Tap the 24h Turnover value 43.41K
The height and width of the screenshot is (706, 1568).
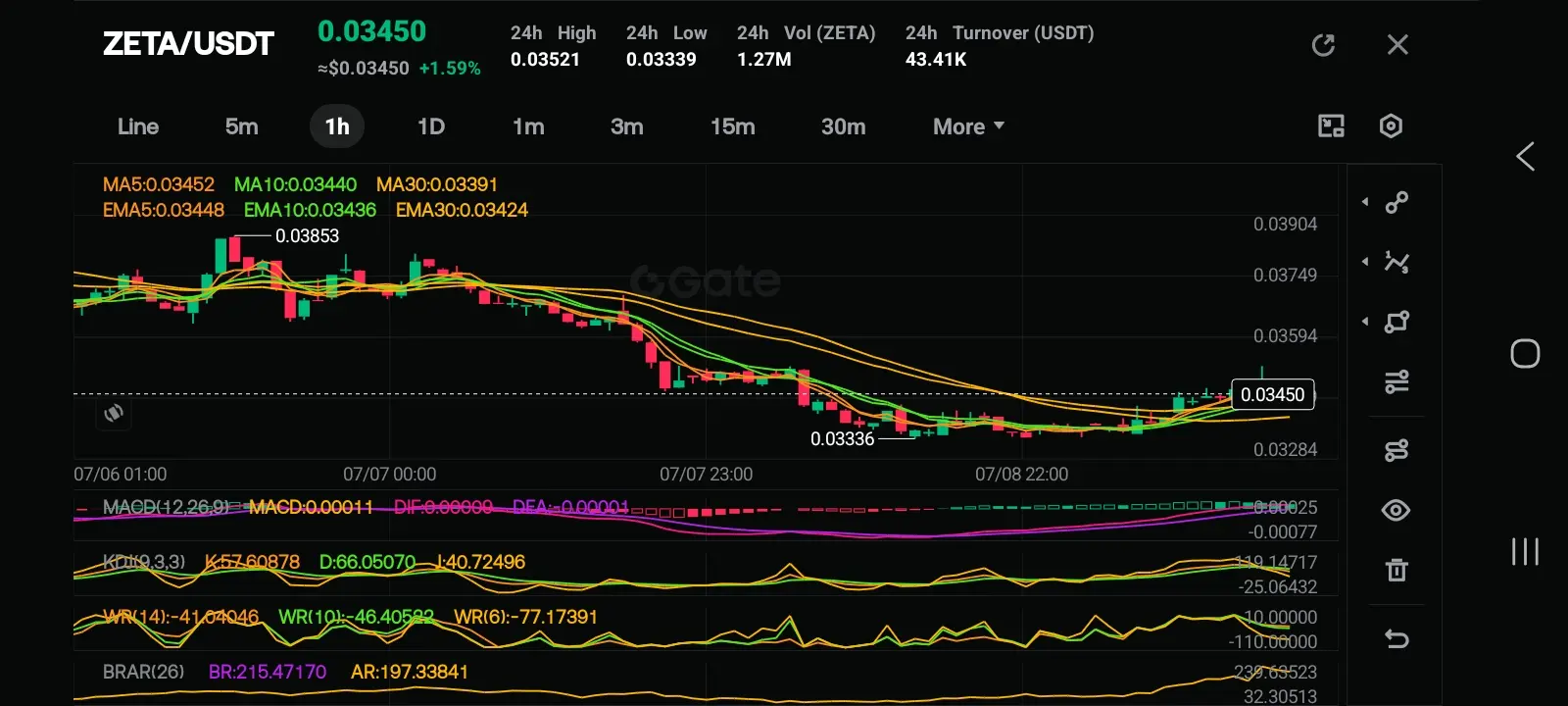[936, 60]
